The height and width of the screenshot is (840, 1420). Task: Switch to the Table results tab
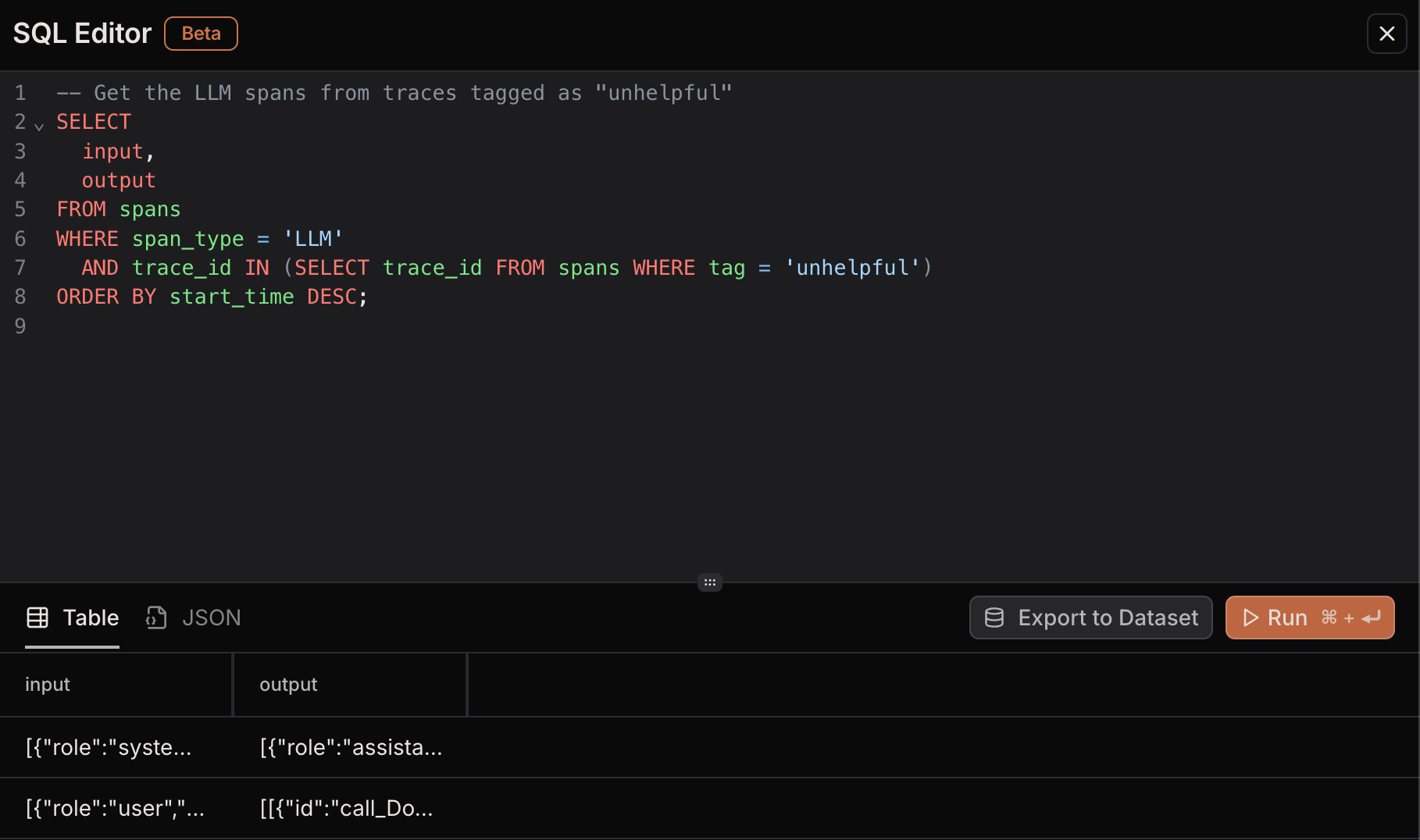[72, 618]
